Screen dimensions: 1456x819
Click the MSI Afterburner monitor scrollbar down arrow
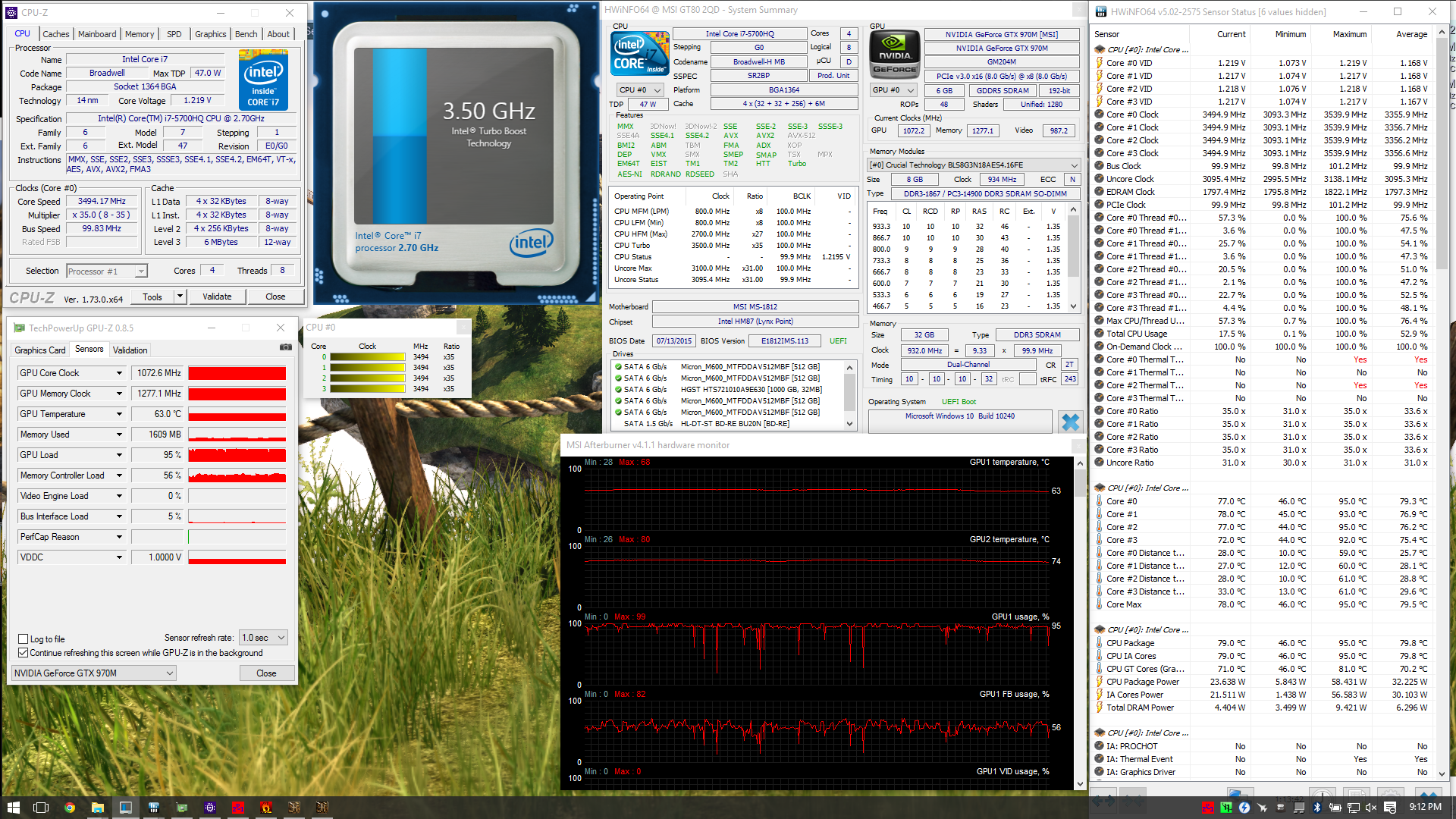click(1080, 784)
